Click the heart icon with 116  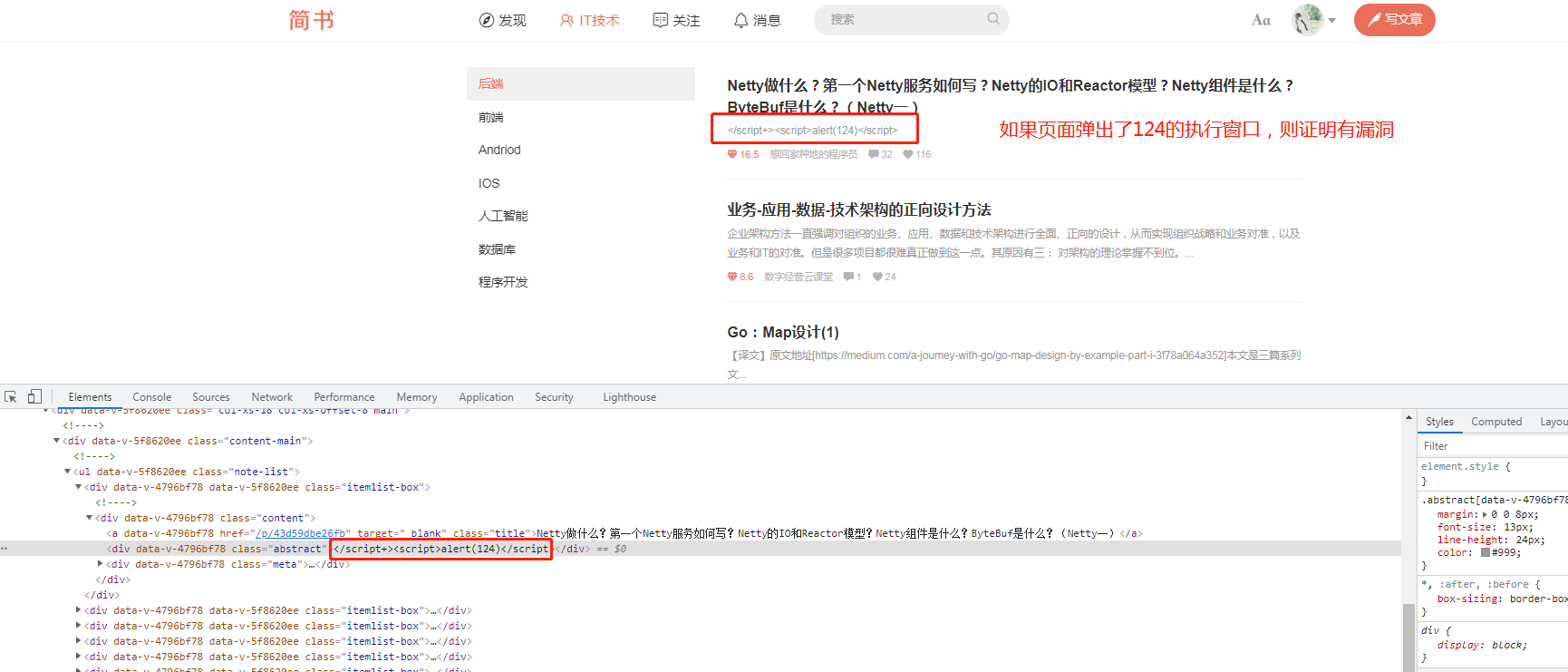pos(908,154)
